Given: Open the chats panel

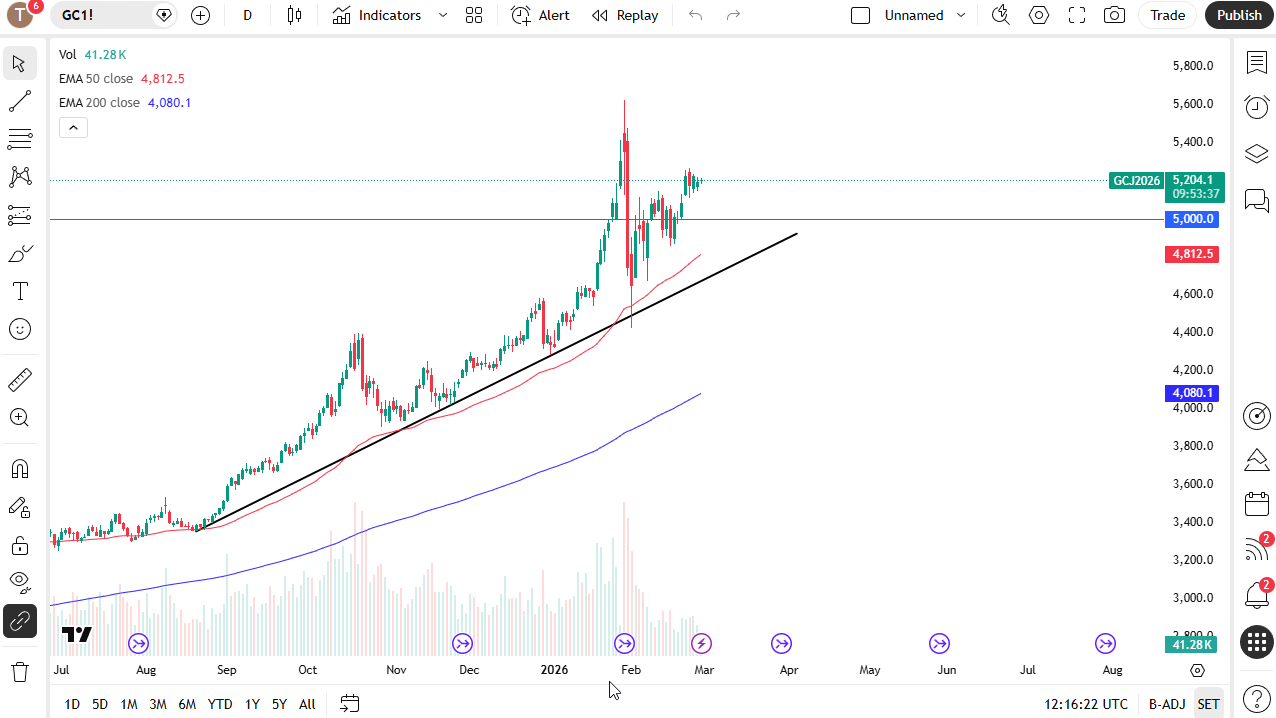Looking at the screenshot, I should [1256, 199].
